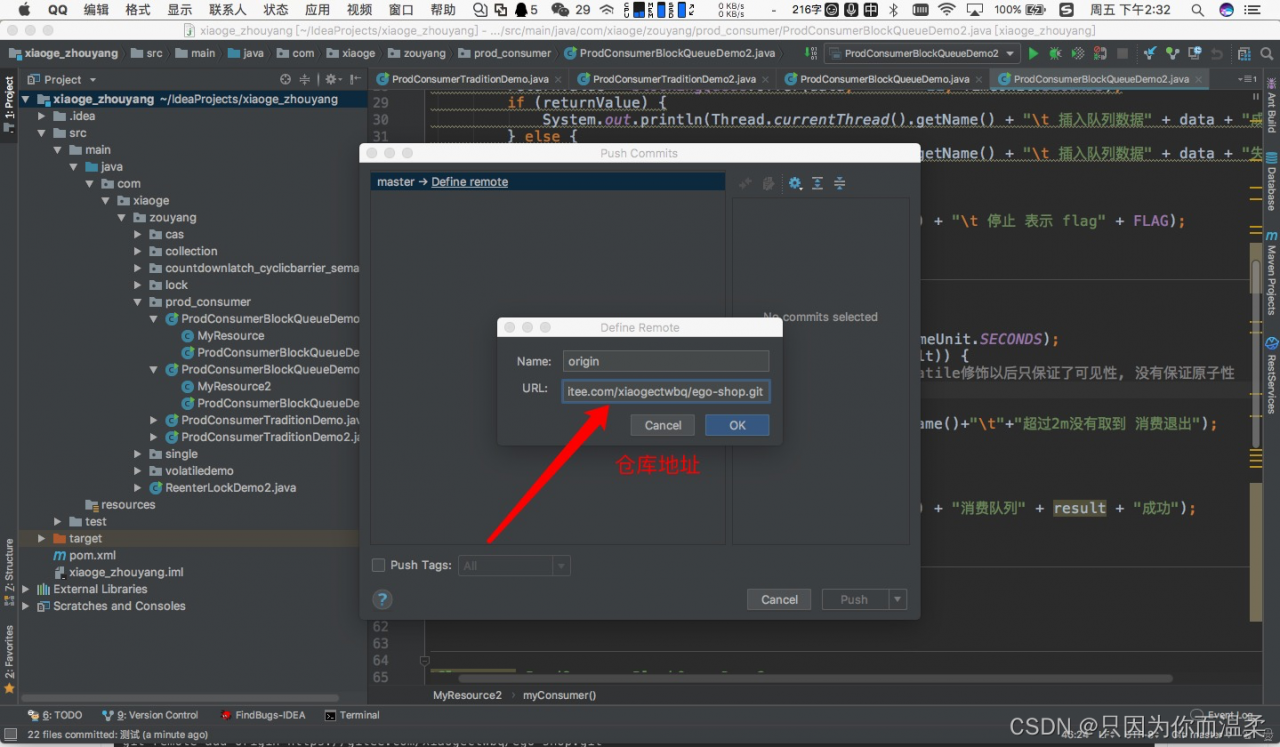Close the ProdConsumerTraditionDemo.java tab
Viewport: 1280px width, 747px height.
click(x=558, y=79)
